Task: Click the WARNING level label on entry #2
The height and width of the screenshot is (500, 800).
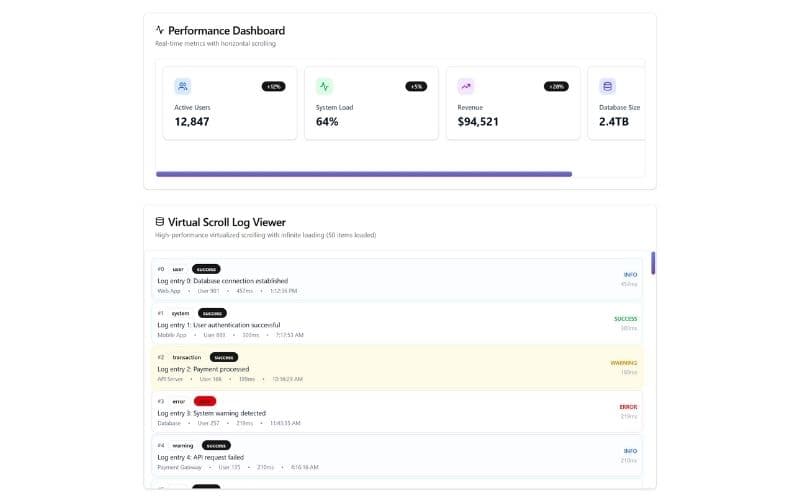Action: click(x=623, y=363)
